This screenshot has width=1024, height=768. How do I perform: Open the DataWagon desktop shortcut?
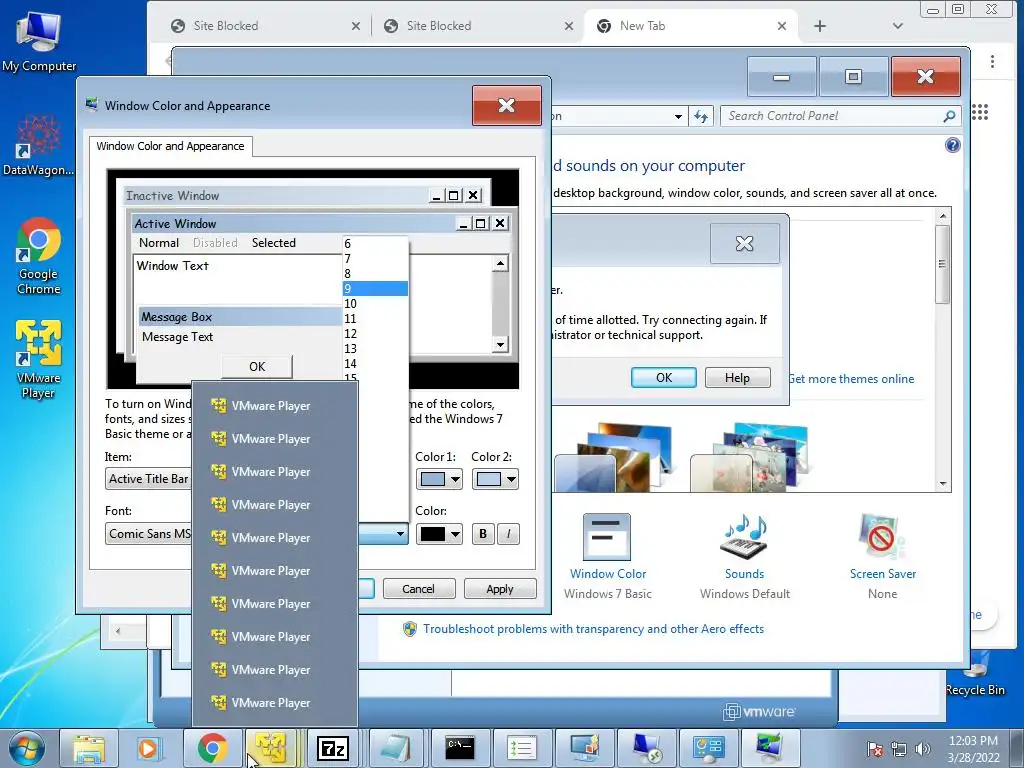click(x=38, y=145)
